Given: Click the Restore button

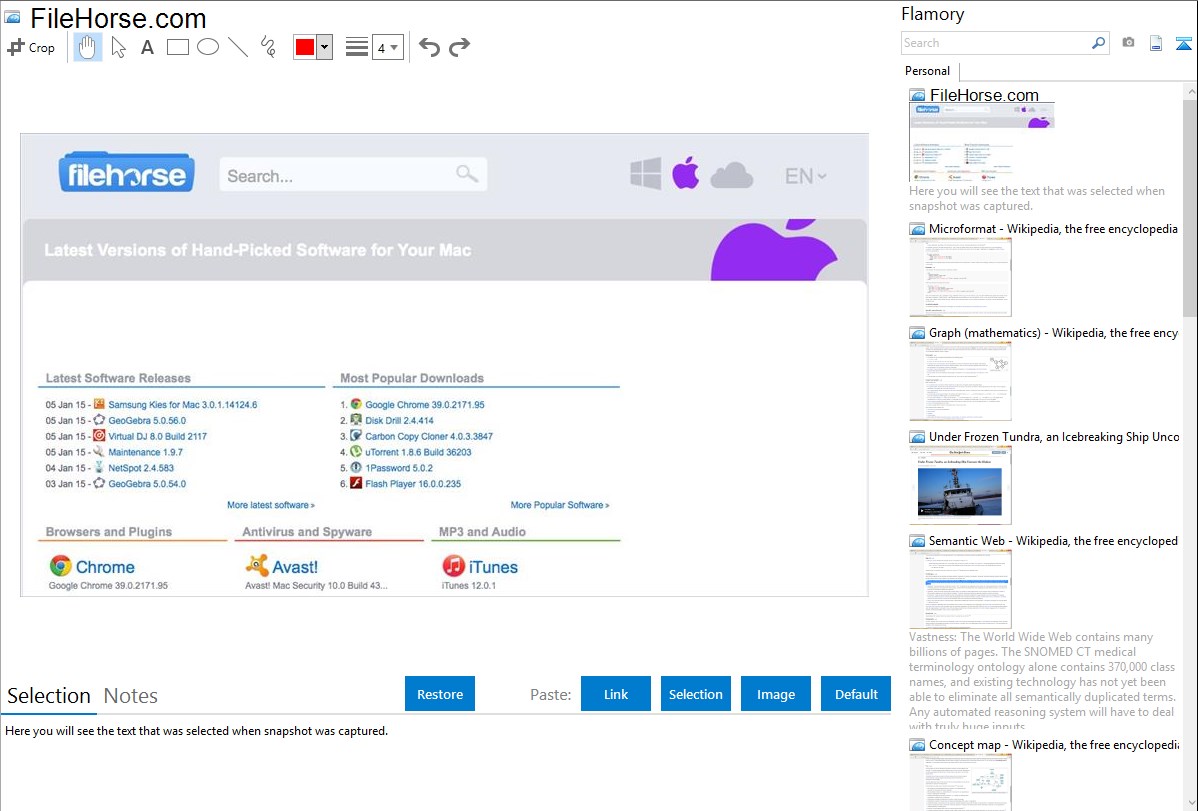Looking at the screenshot, I should pyautogui.click(x=440, y=694).
